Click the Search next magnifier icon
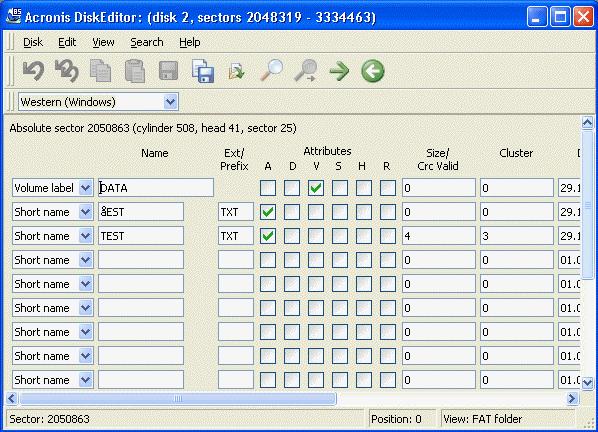Viewport: 598px width, 432px height. [x=305, y=71]
